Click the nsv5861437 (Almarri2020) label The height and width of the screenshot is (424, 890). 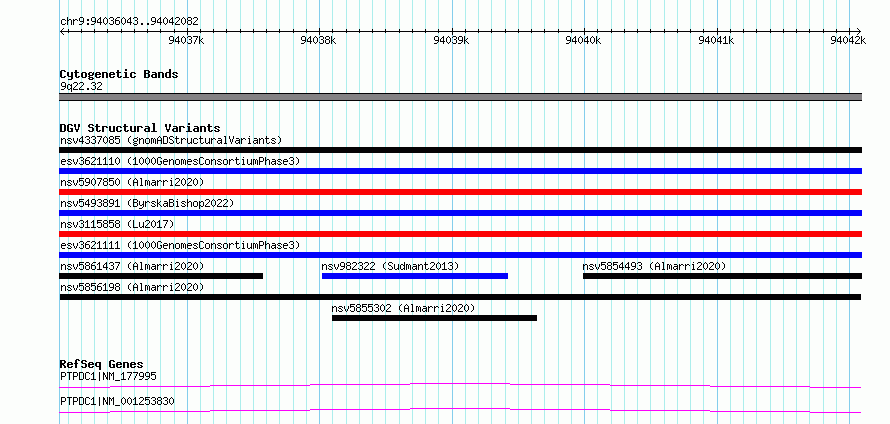(132, 266)
